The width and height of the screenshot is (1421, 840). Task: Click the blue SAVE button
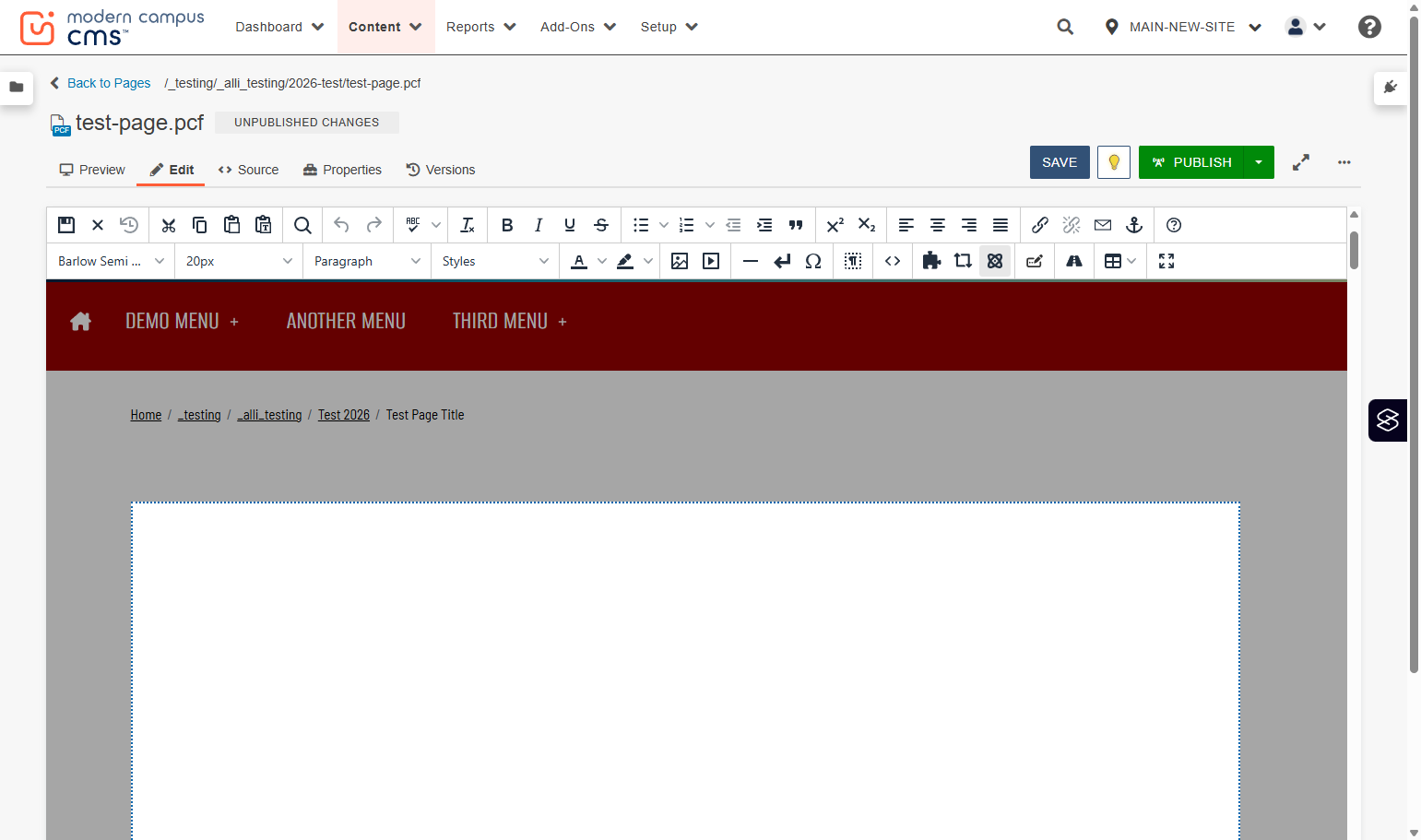1060,162
